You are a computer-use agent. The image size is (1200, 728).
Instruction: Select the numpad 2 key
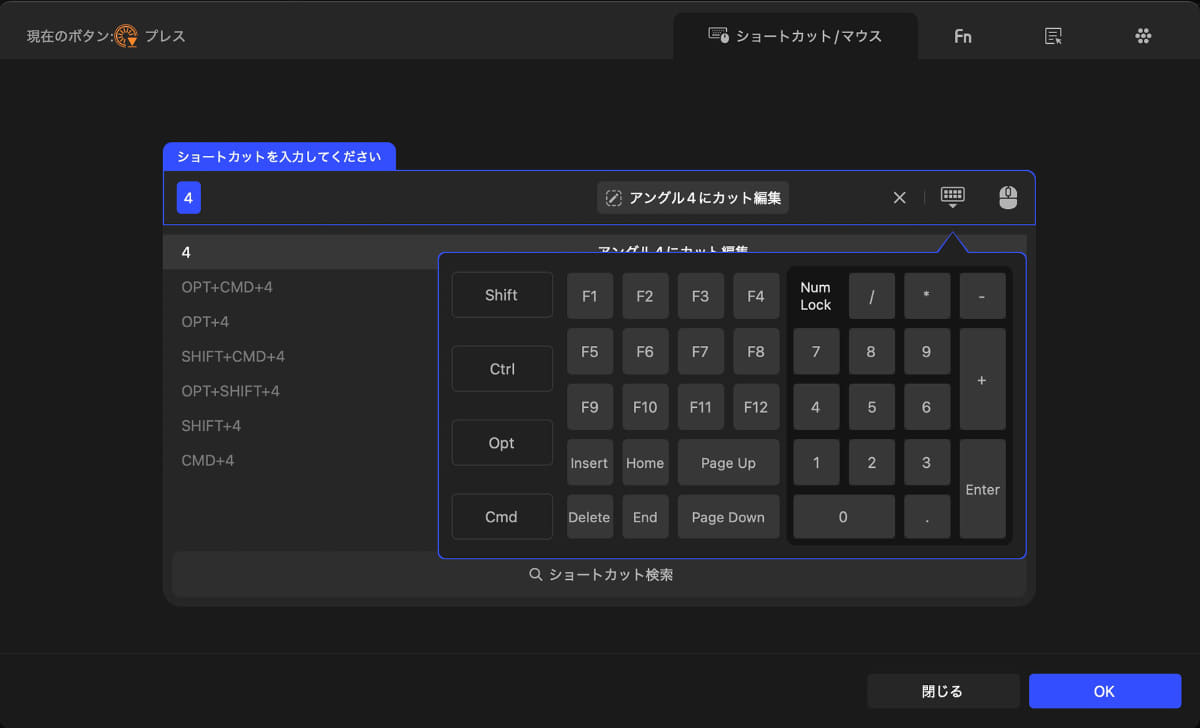[x=872, y=463]
